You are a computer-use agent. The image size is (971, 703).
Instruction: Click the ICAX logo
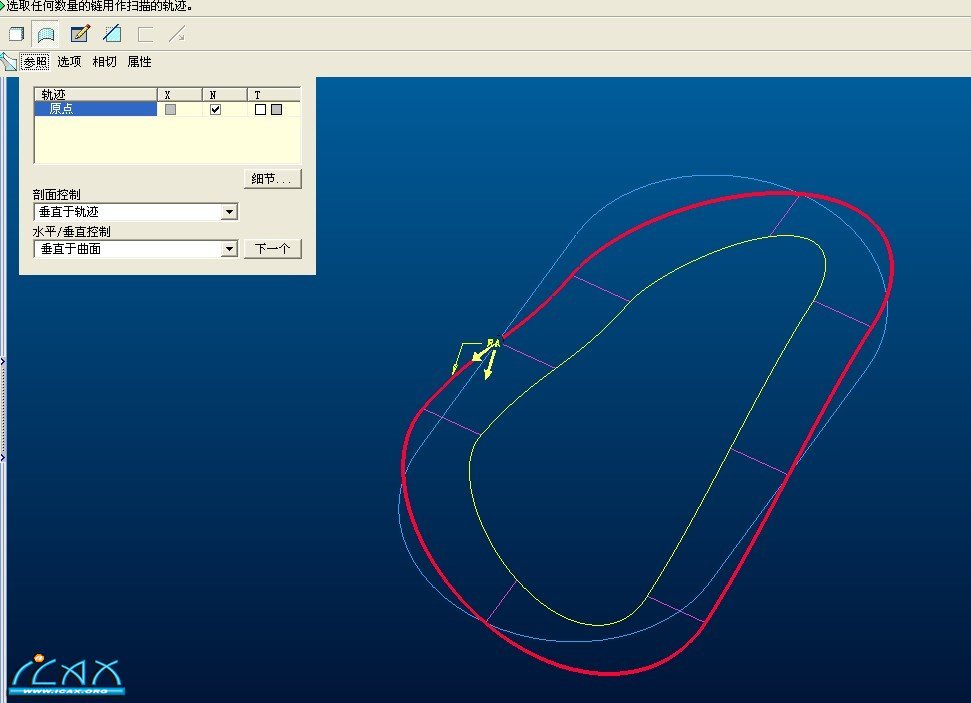[66, 675]
